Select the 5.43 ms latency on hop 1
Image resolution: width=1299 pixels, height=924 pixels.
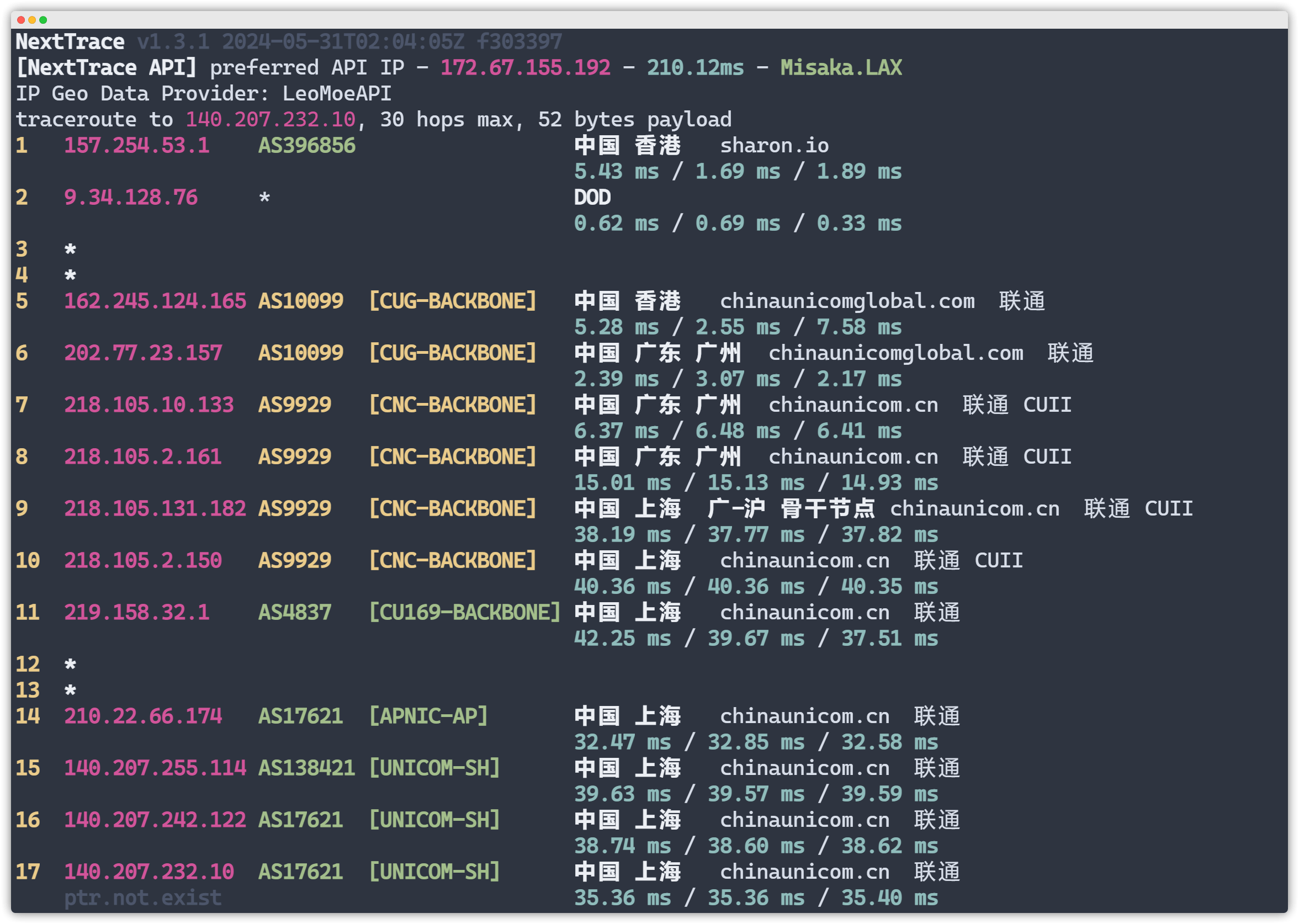(x=617, y=171)
